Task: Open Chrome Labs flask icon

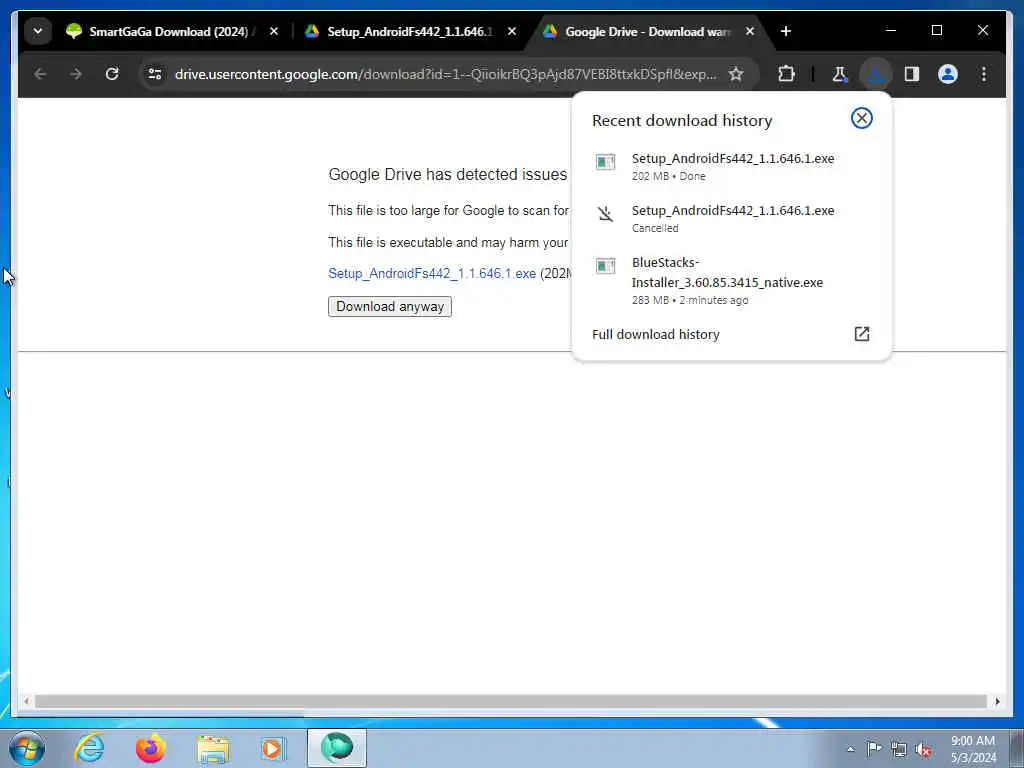Action: coord(839,74)
